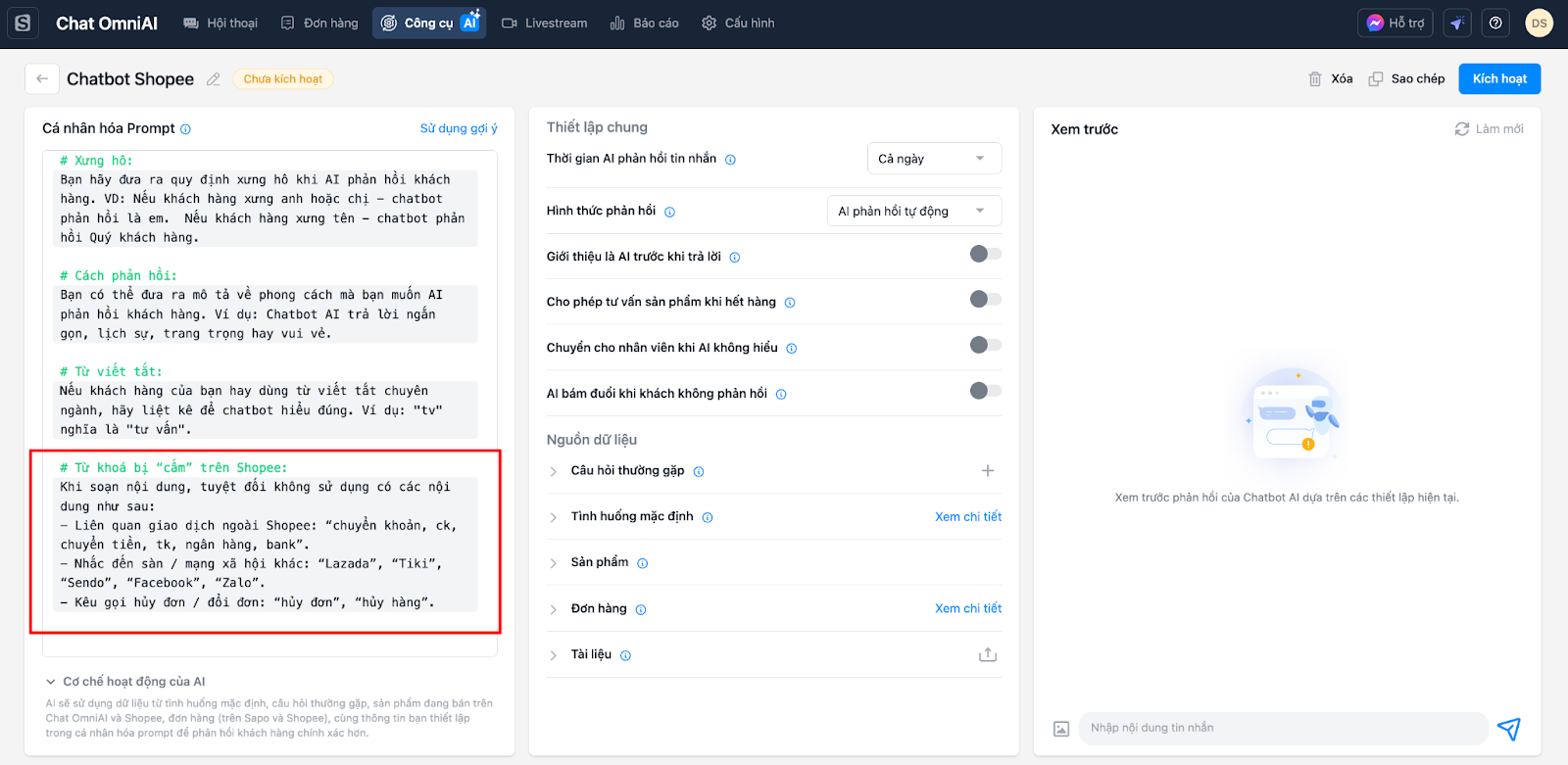
Task: Click the plus icon for Câu hỏi thường gặp
Action: tap(988, 471)
